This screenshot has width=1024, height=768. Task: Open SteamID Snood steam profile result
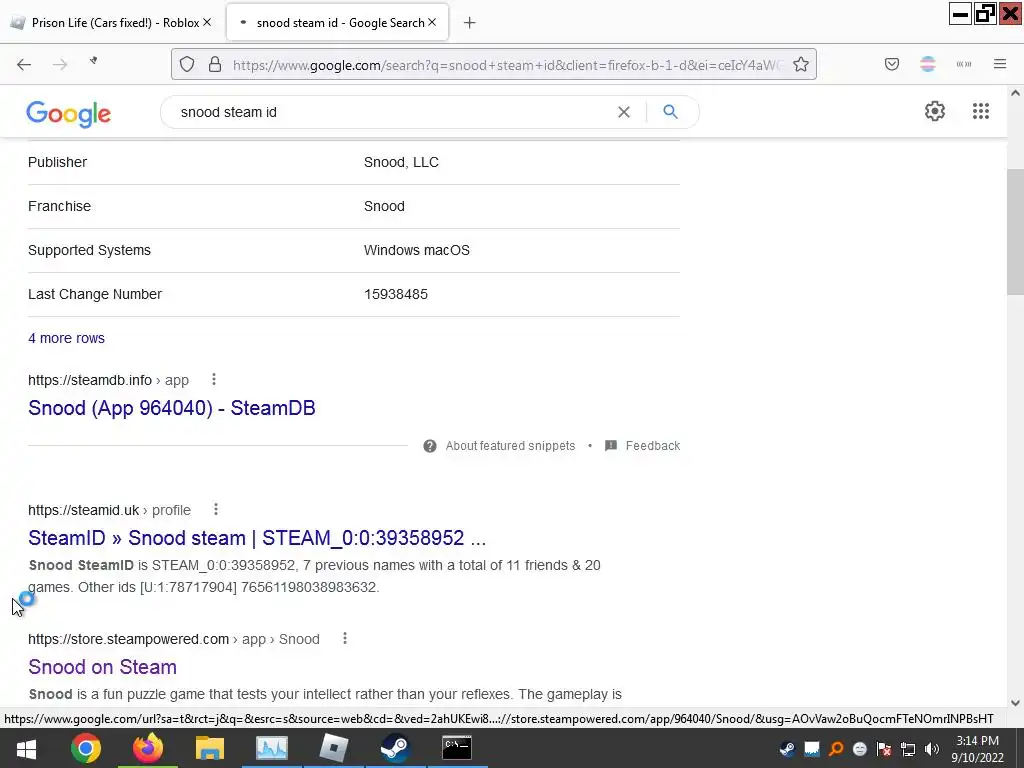(x=257, y=538)
